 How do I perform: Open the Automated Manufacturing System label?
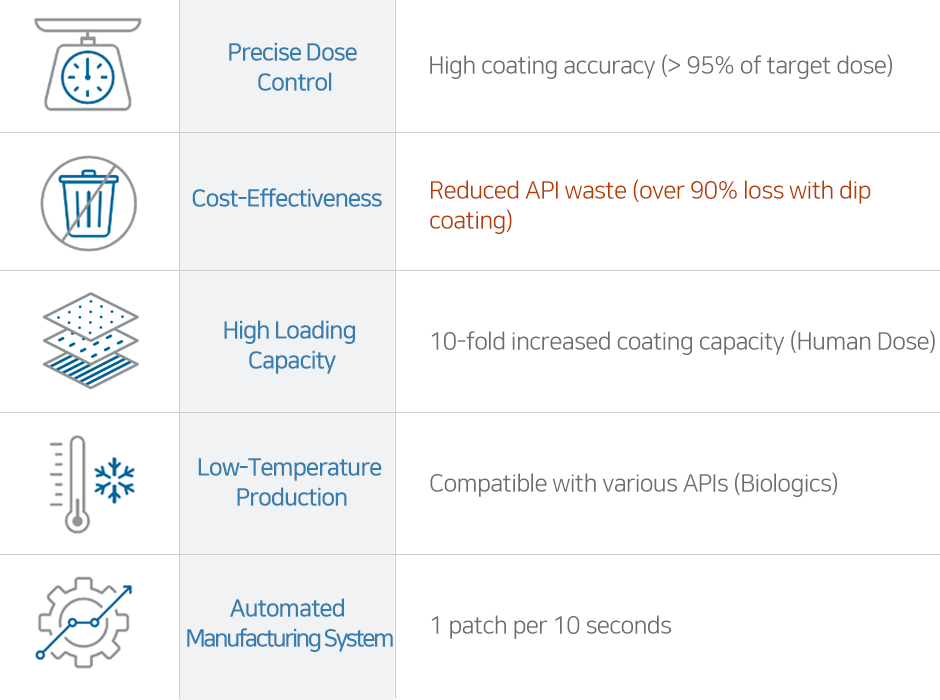pos(289,623)
